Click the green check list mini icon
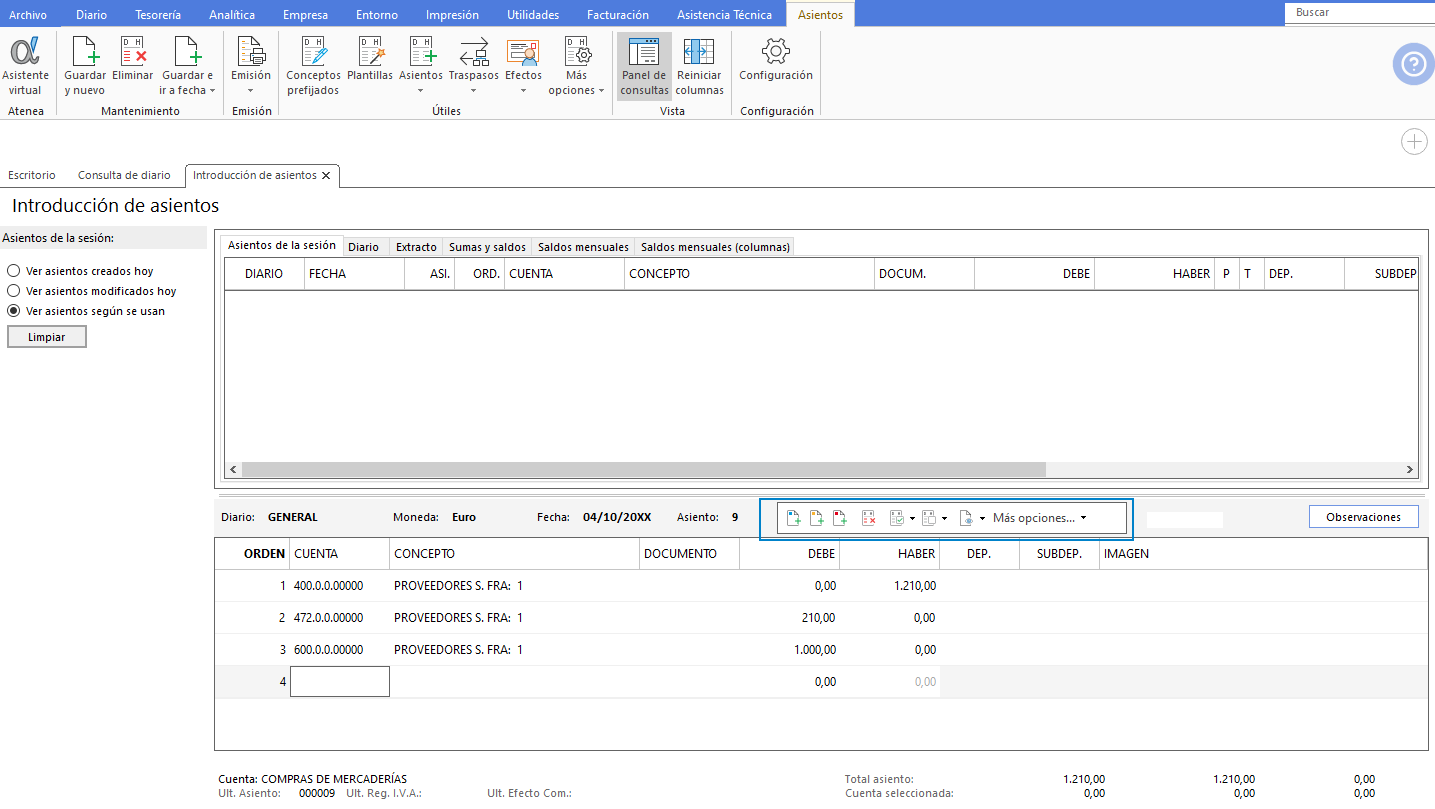Screen dimensions: 1435x809 tap(897, 518)
